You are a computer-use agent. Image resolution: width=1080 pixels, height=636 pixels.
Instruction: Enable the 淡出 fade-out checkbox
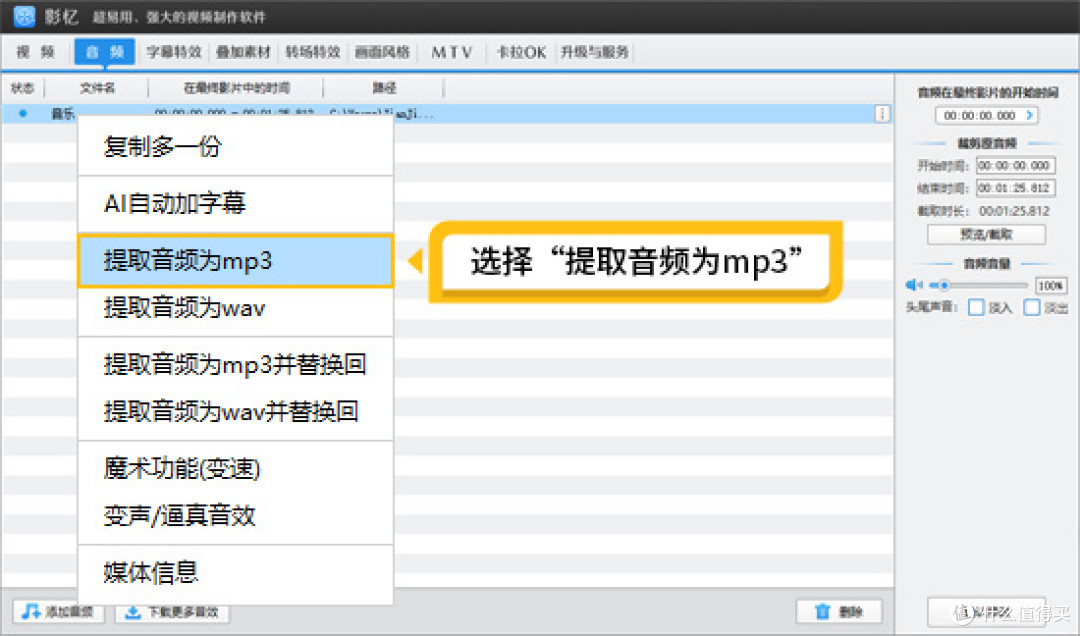coord(1031,307)
